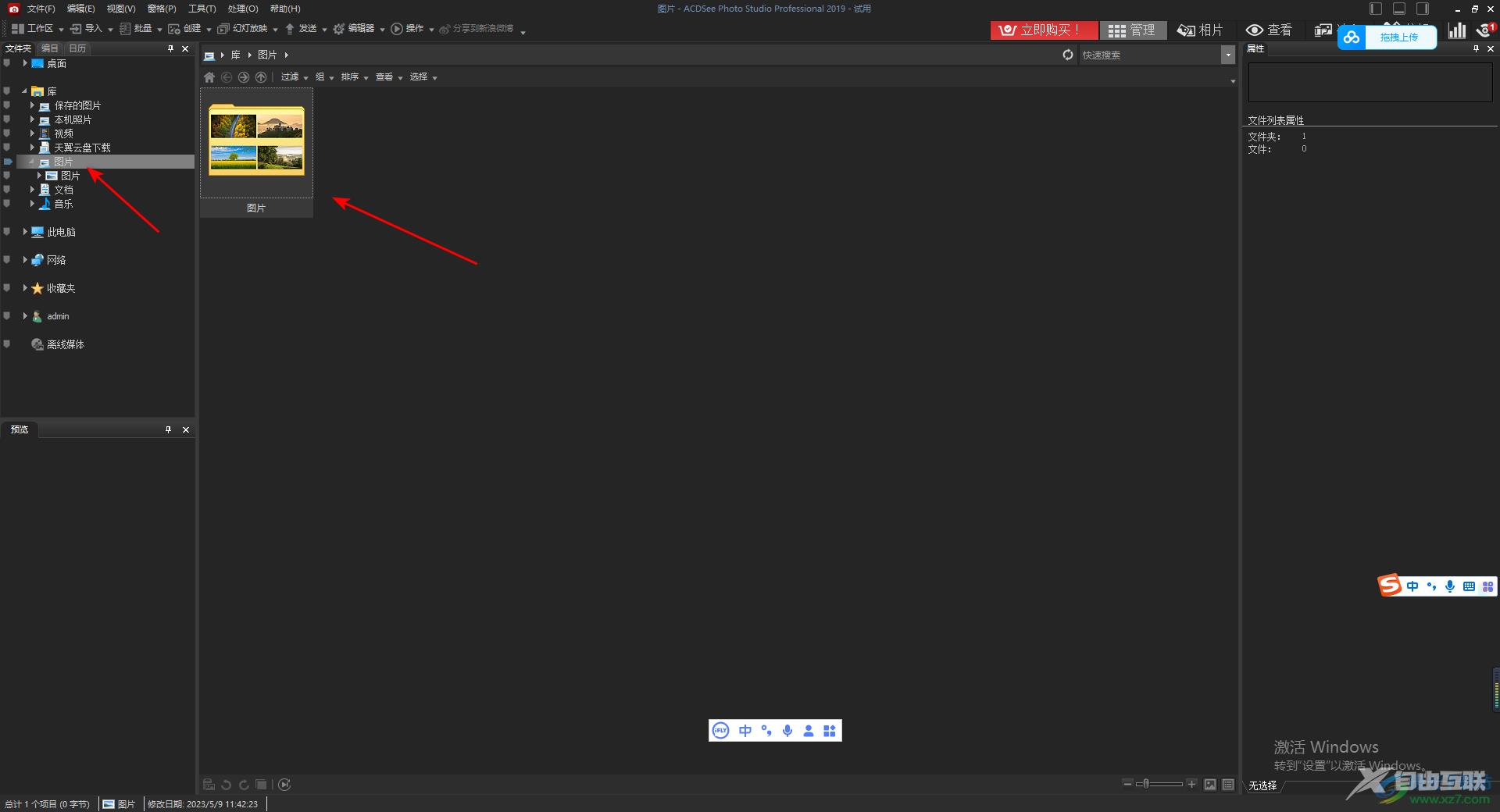Switch to 查看 view mode button
Image resolution: width=1500 pixels, height=812 pixels.
tap(1269, 30)
